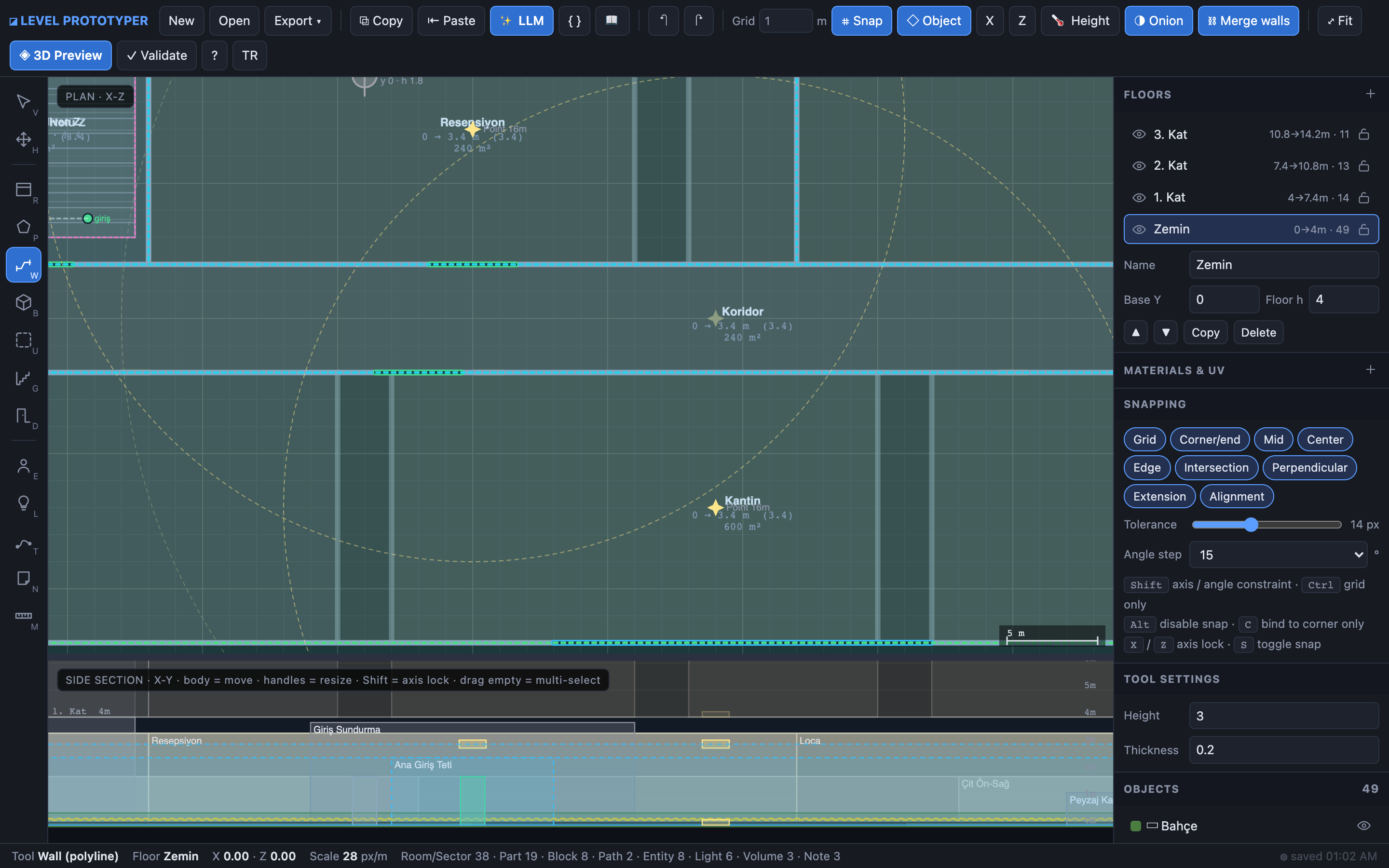Select the Wall polyline tool (W)

click(24, 265)
